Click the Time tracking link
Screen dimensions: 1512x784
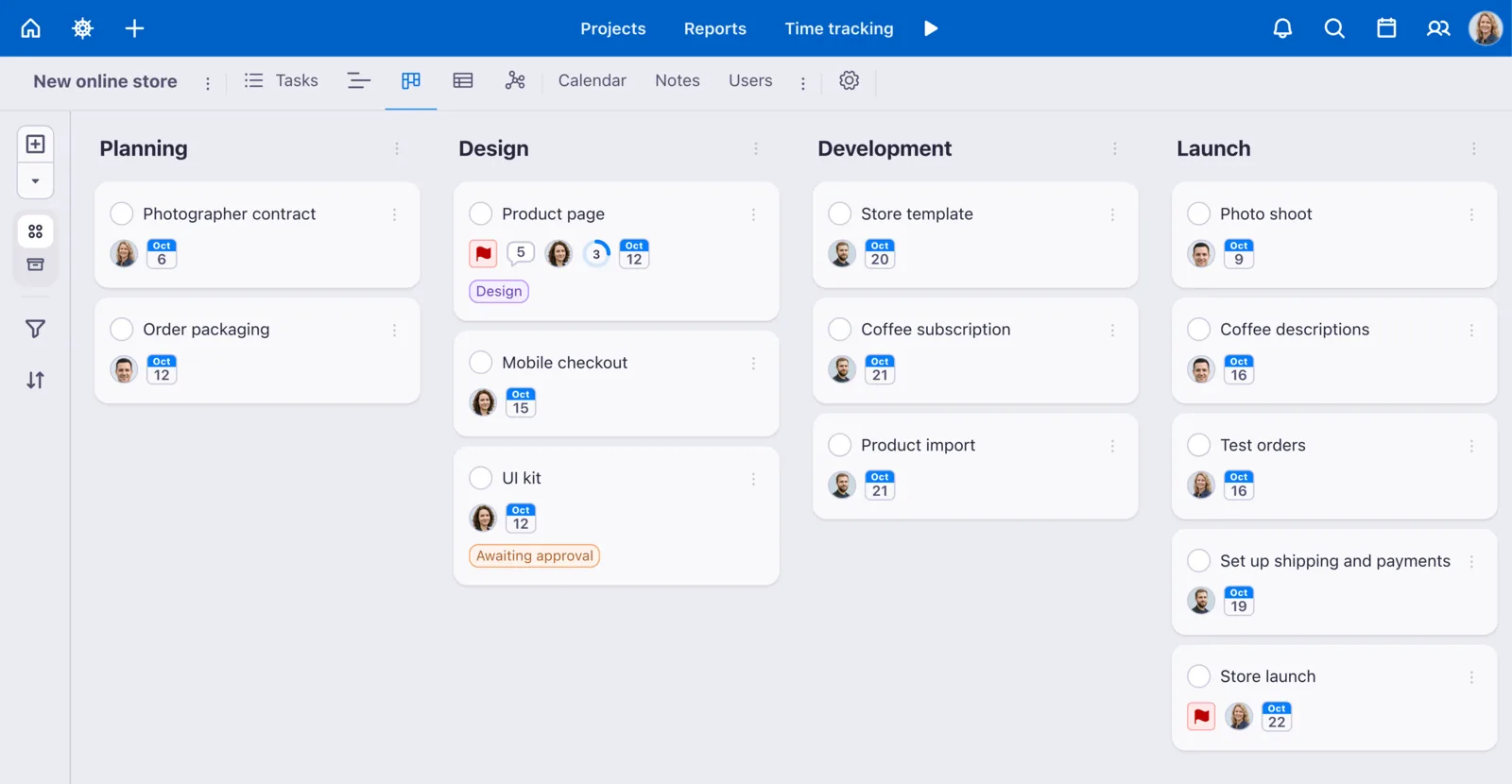coord(839,28)
